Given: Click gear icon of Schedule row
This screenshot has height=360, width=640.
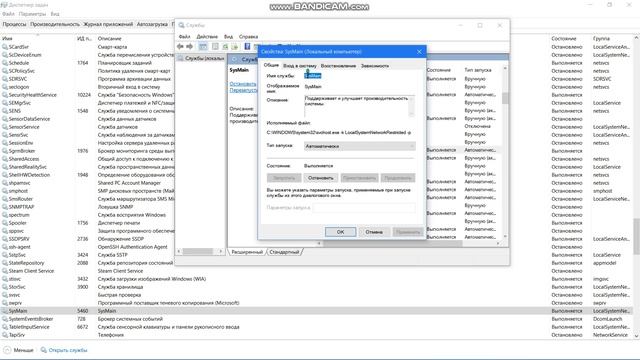Looking at the screenshot, I should (x=5, y=63).
